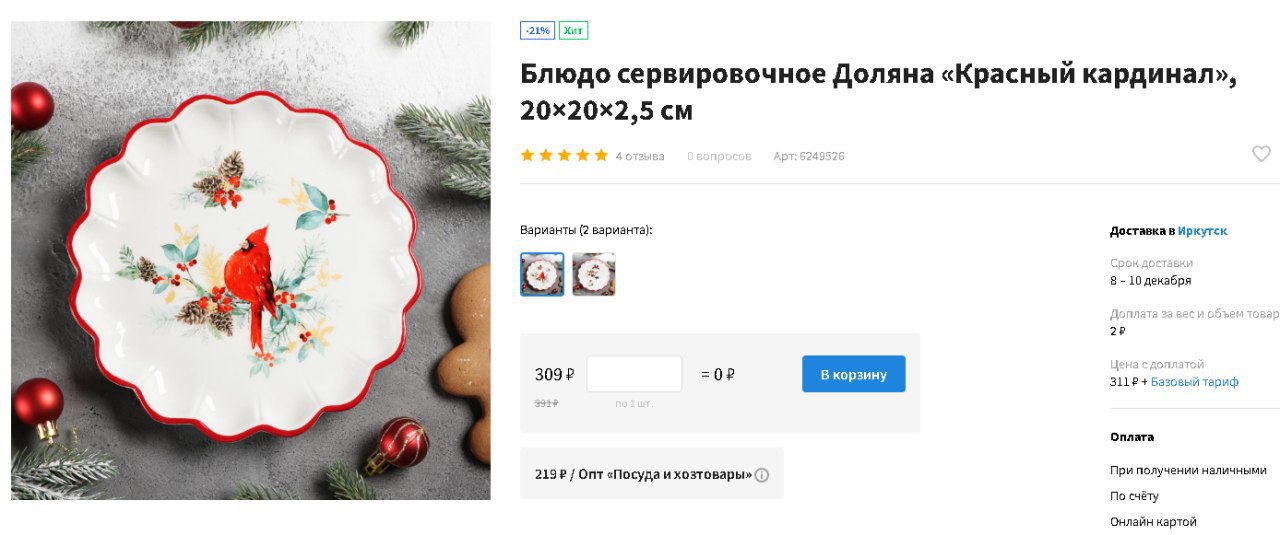
Task: Open the main product photo of the plate
Action: click(x=251, y=260)
